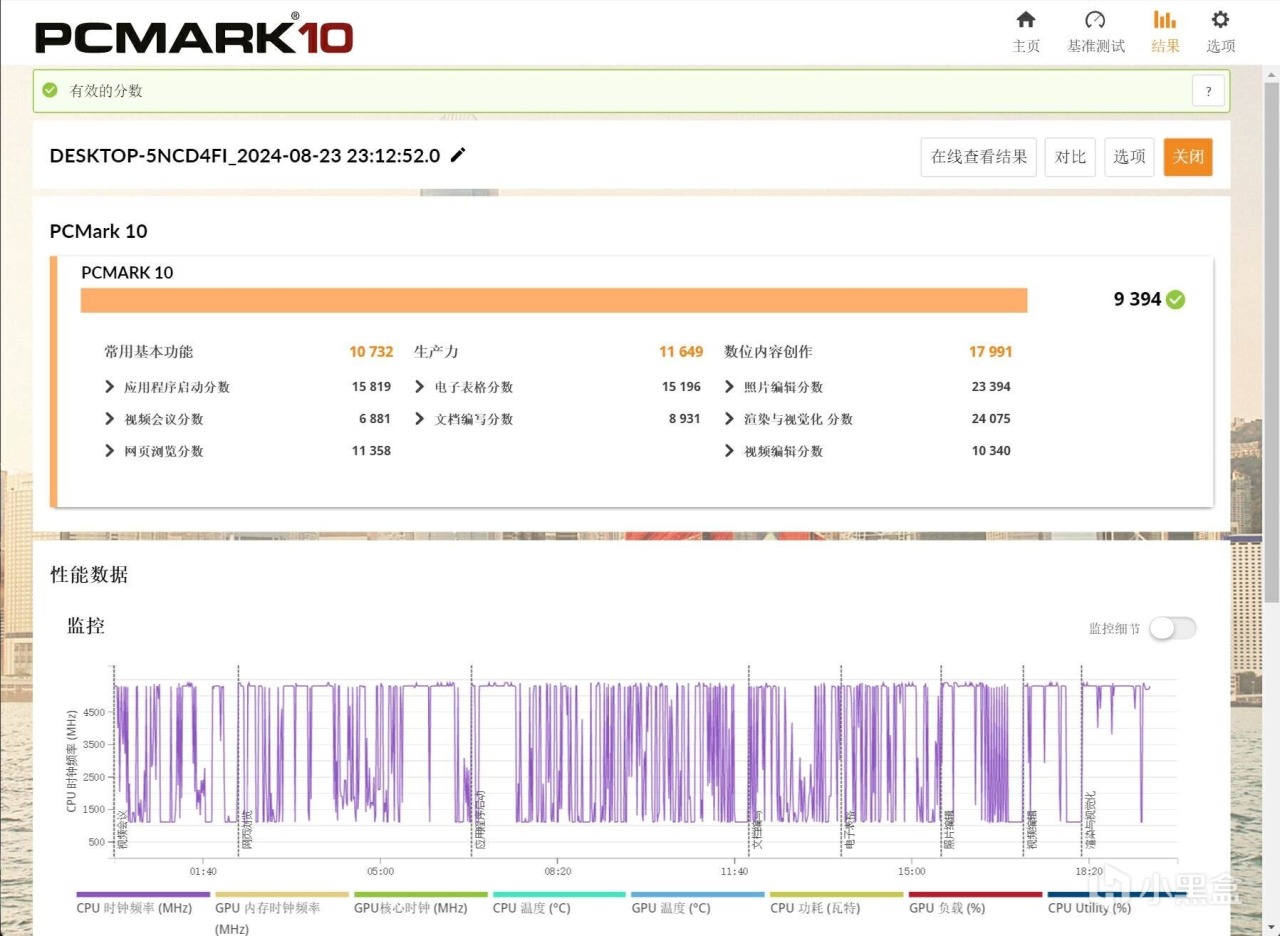The image size is (1280, 936).
Task: Click the 数位内容创作 score 17 991
Action: coord(991,352)
